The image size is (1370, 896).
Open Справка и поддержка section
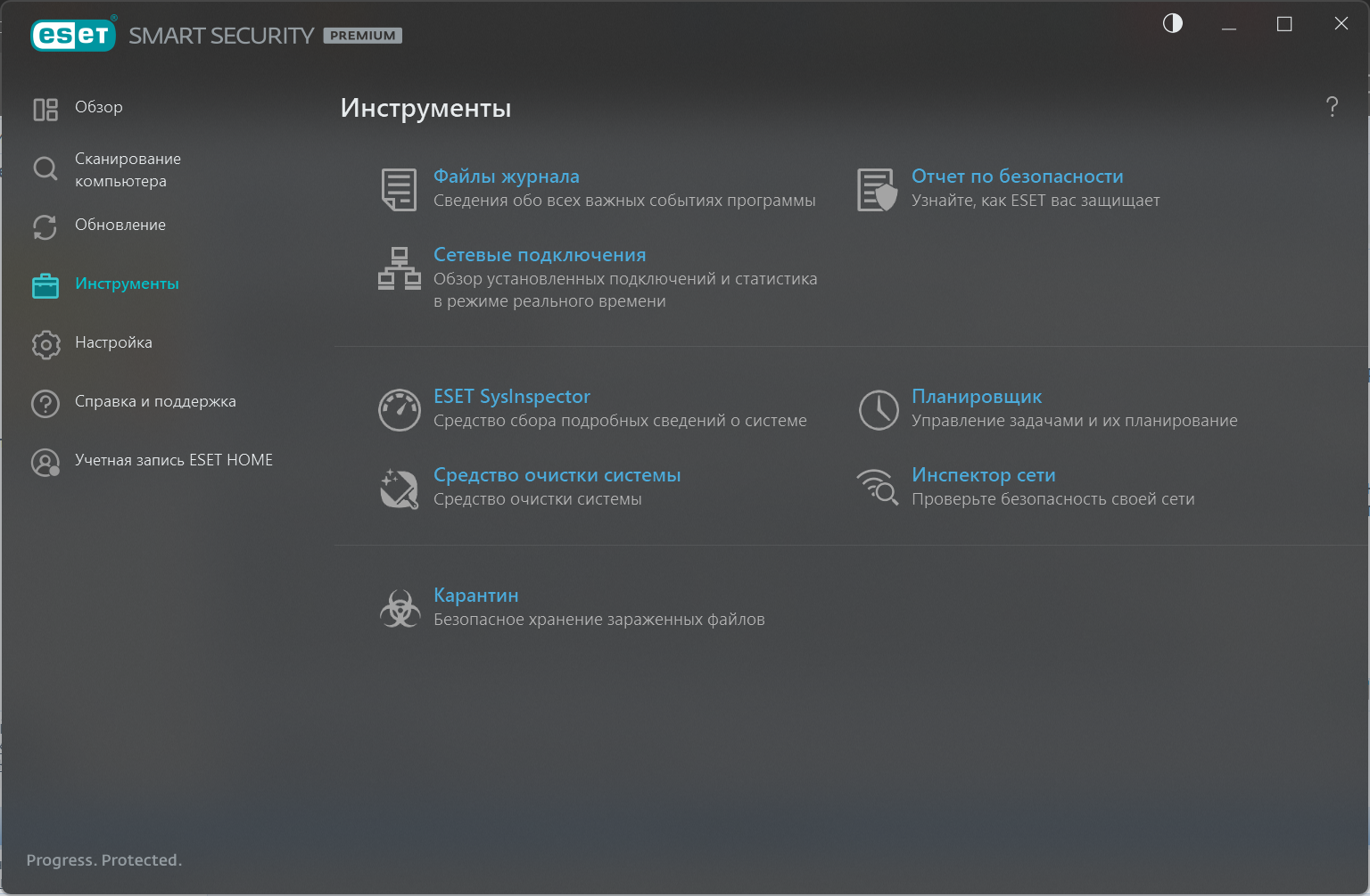pos(155,401)
